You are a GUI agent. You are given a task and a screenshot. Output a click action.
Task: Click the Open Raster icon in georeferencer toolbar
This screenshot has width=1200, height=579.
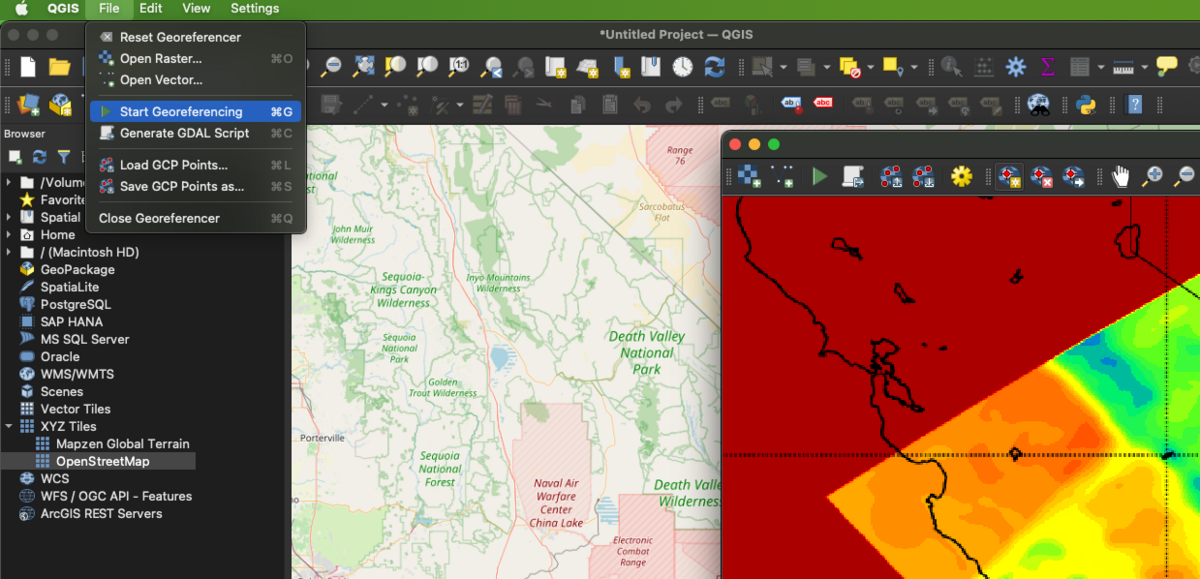[x=749, y=176]
